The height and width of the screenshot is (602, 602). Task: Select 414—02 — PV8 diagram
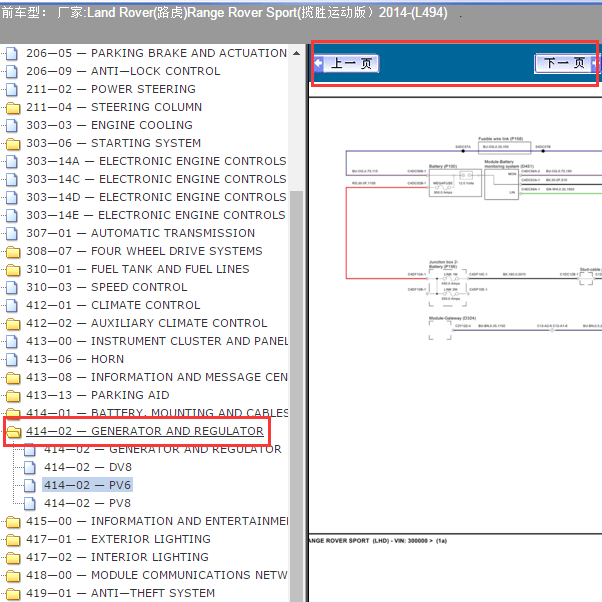pos(87,503)
